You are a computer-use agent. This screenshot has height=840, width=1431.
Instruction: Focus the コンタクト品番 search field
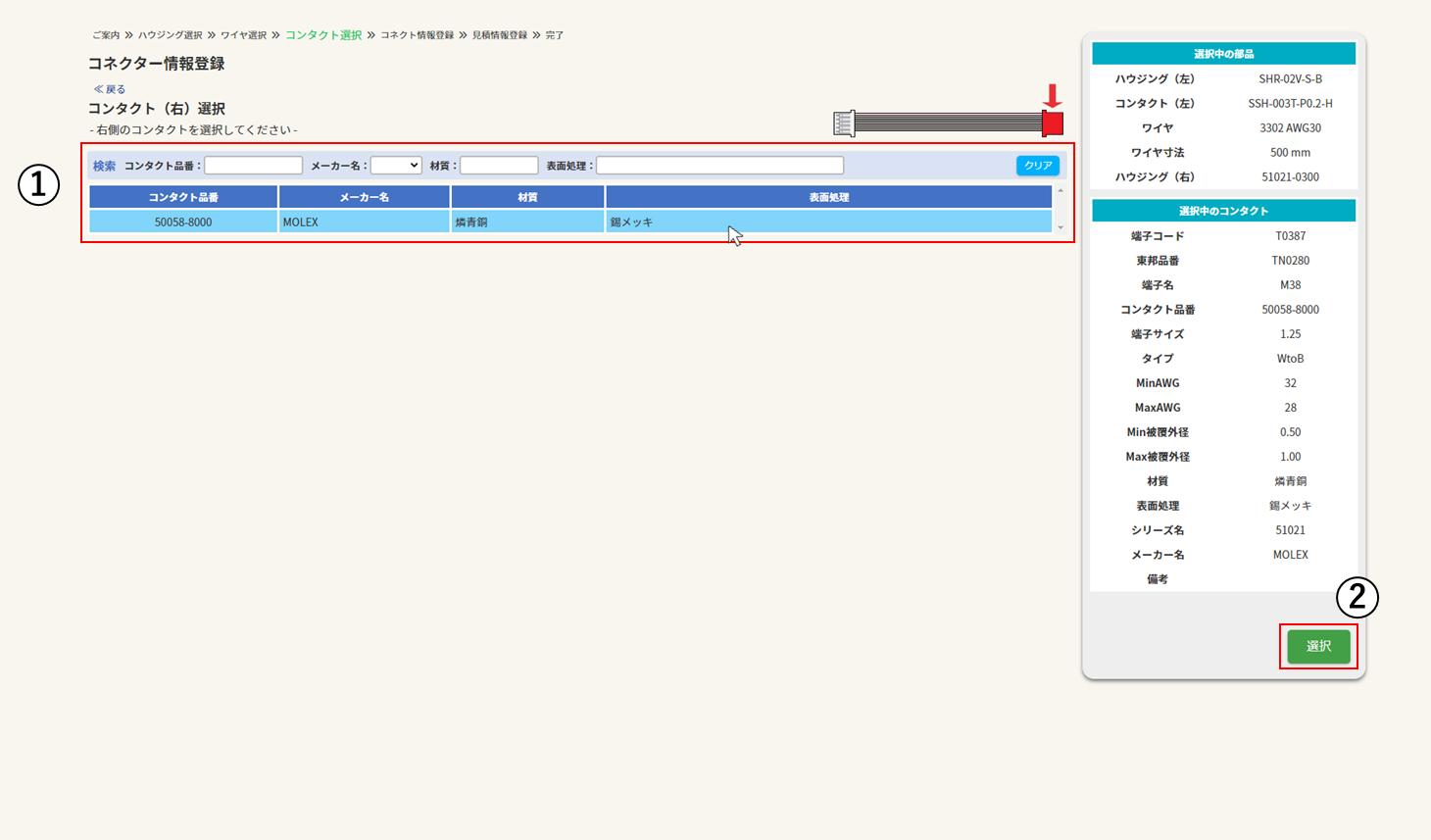pos(253,166)
